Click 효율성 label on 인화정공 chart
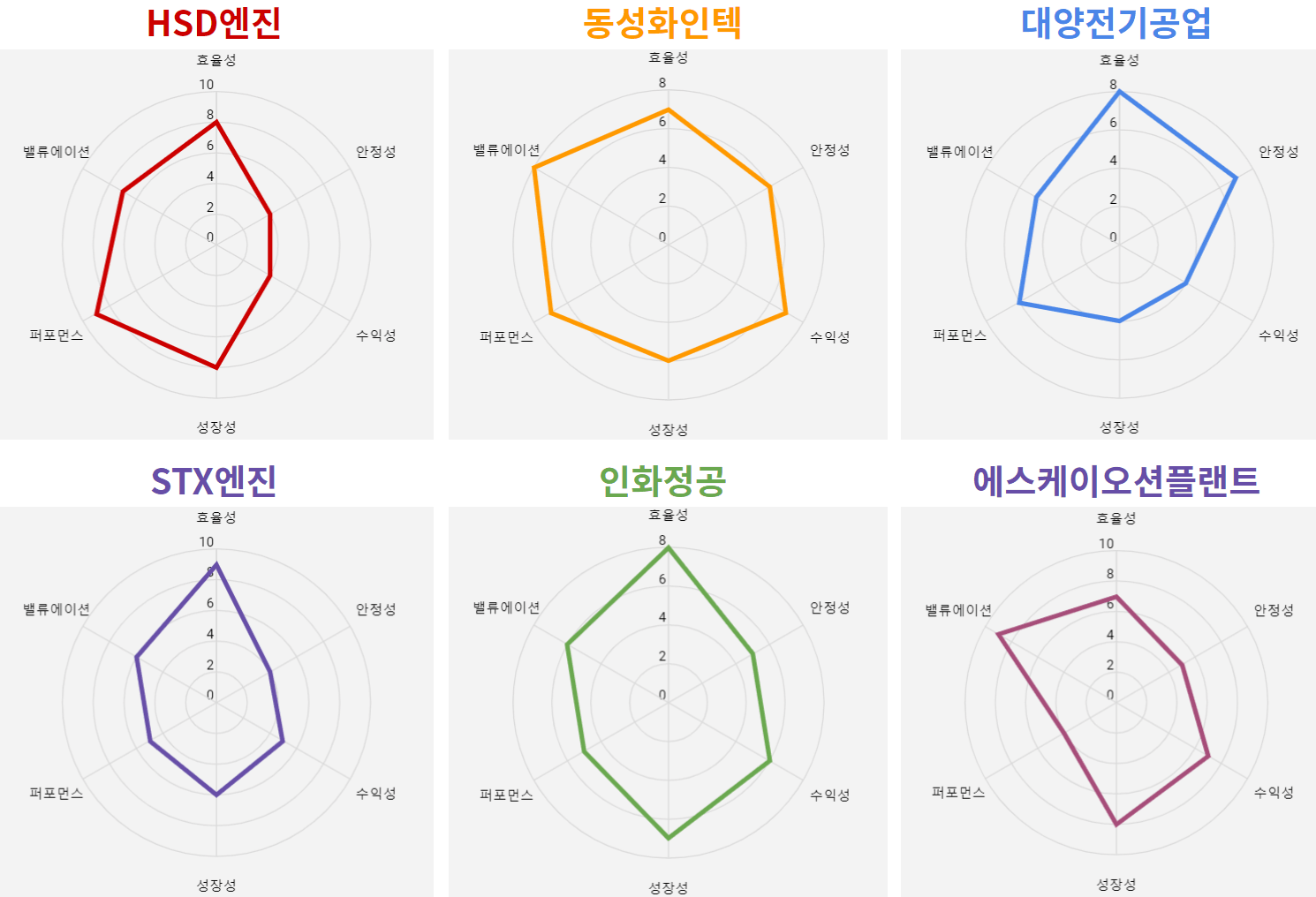The height and width of the screenshot is (897, 1316). tap(668, 515)
